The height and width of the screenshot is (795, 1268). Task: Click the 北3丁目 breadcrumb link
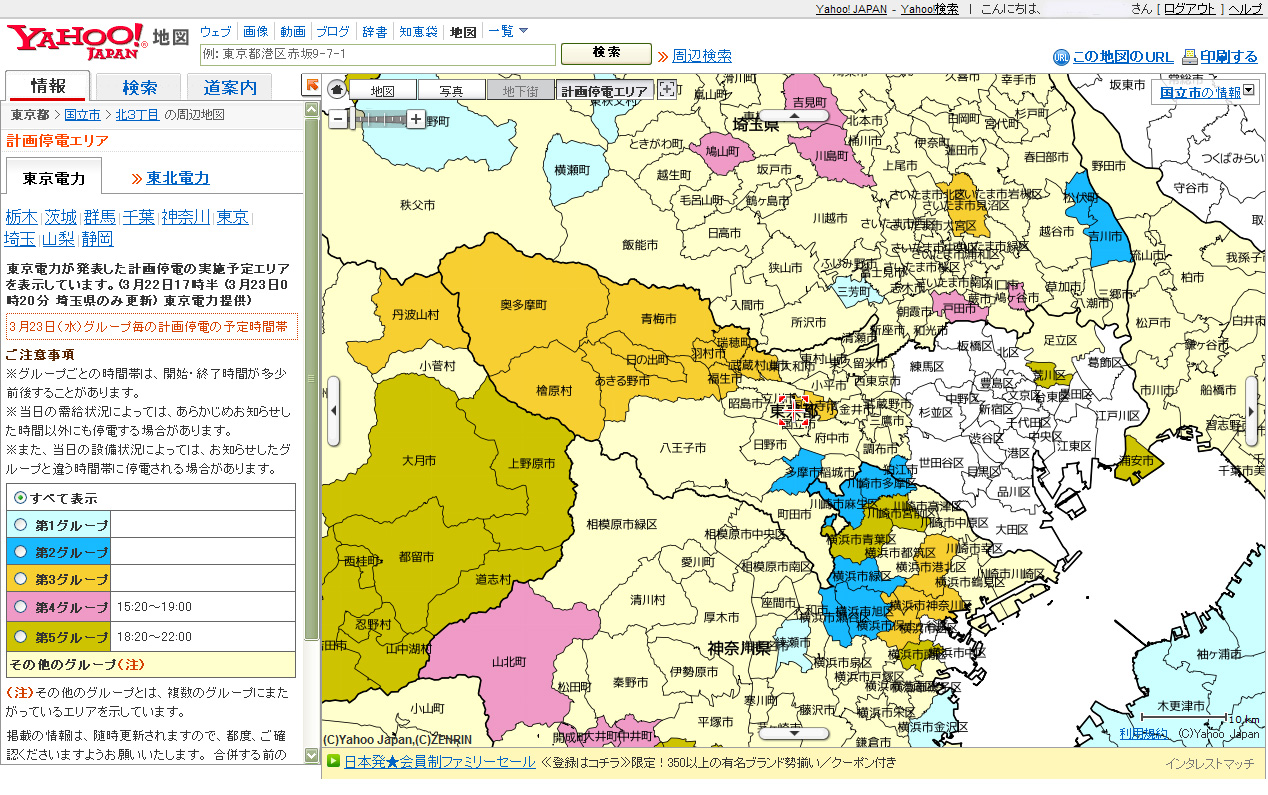coord(137,115)
